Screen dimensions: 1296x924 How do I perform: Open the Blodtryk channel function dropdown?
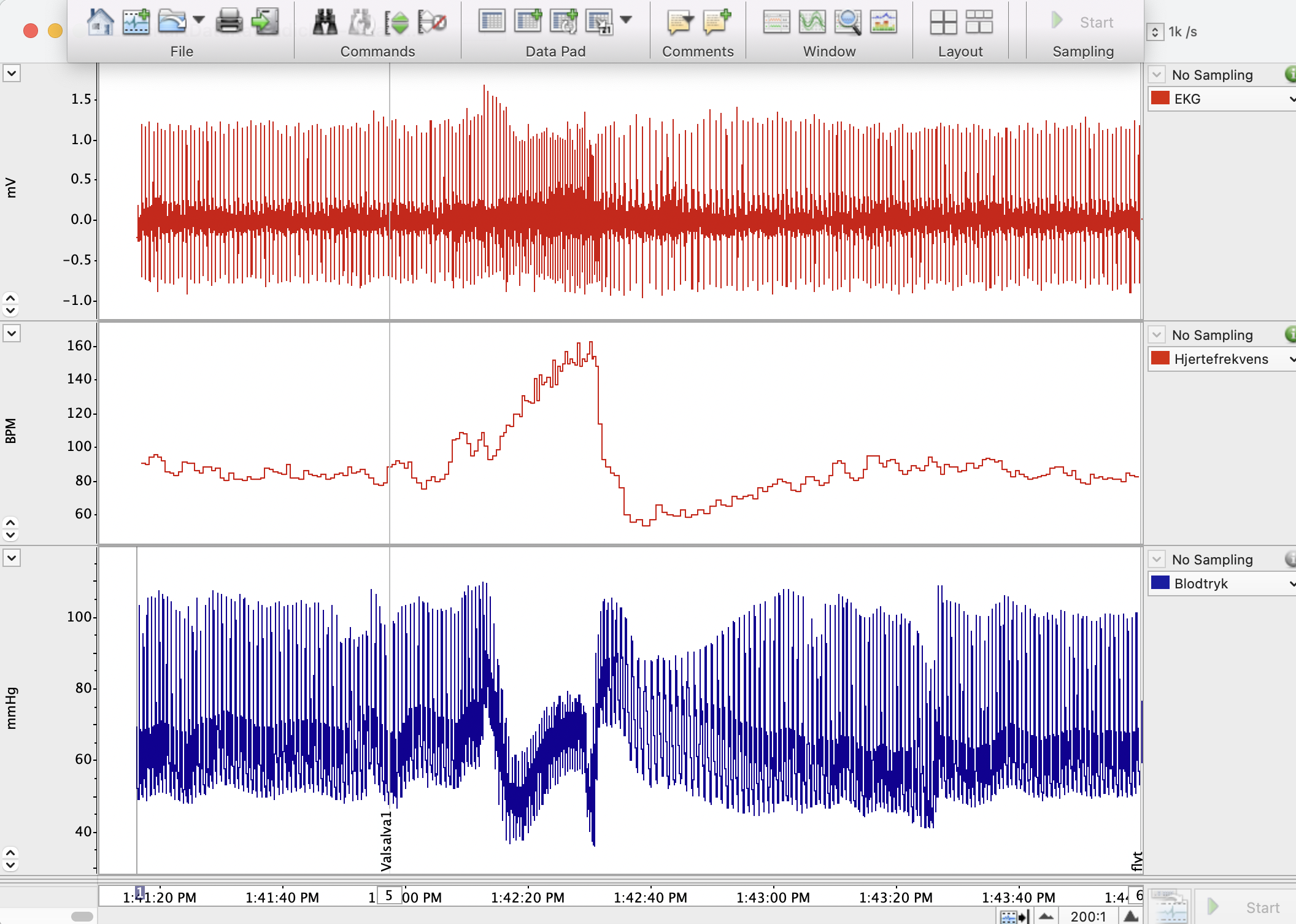pos(1157,560)
